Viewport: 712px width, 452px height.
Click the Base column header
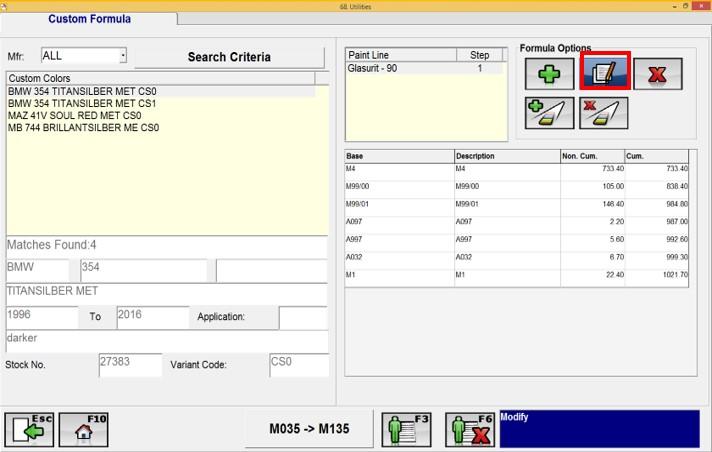coord(399,156)
